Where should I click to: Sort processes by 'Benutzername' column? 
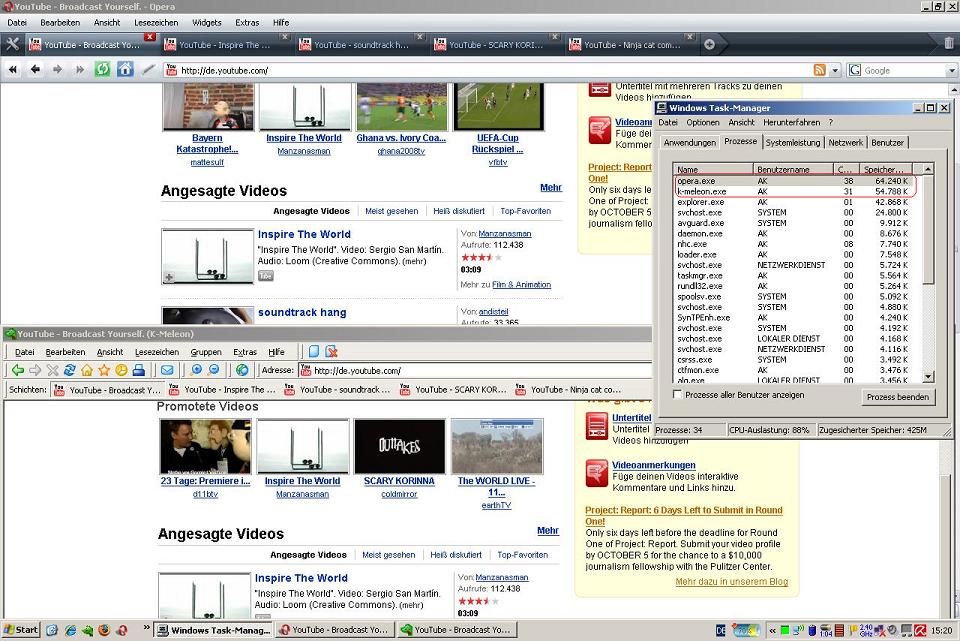pyautogui.click(x=793, y=169)
